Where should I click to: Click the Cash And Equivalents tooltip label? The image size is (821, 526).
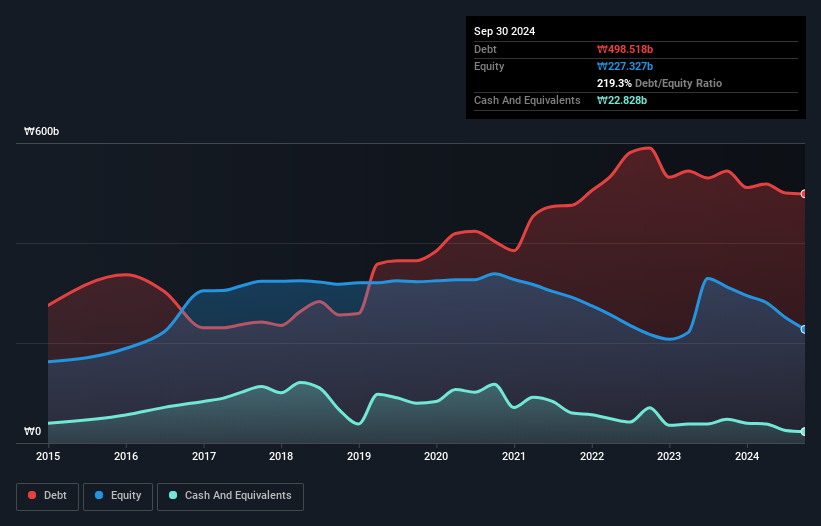[527, 100]
